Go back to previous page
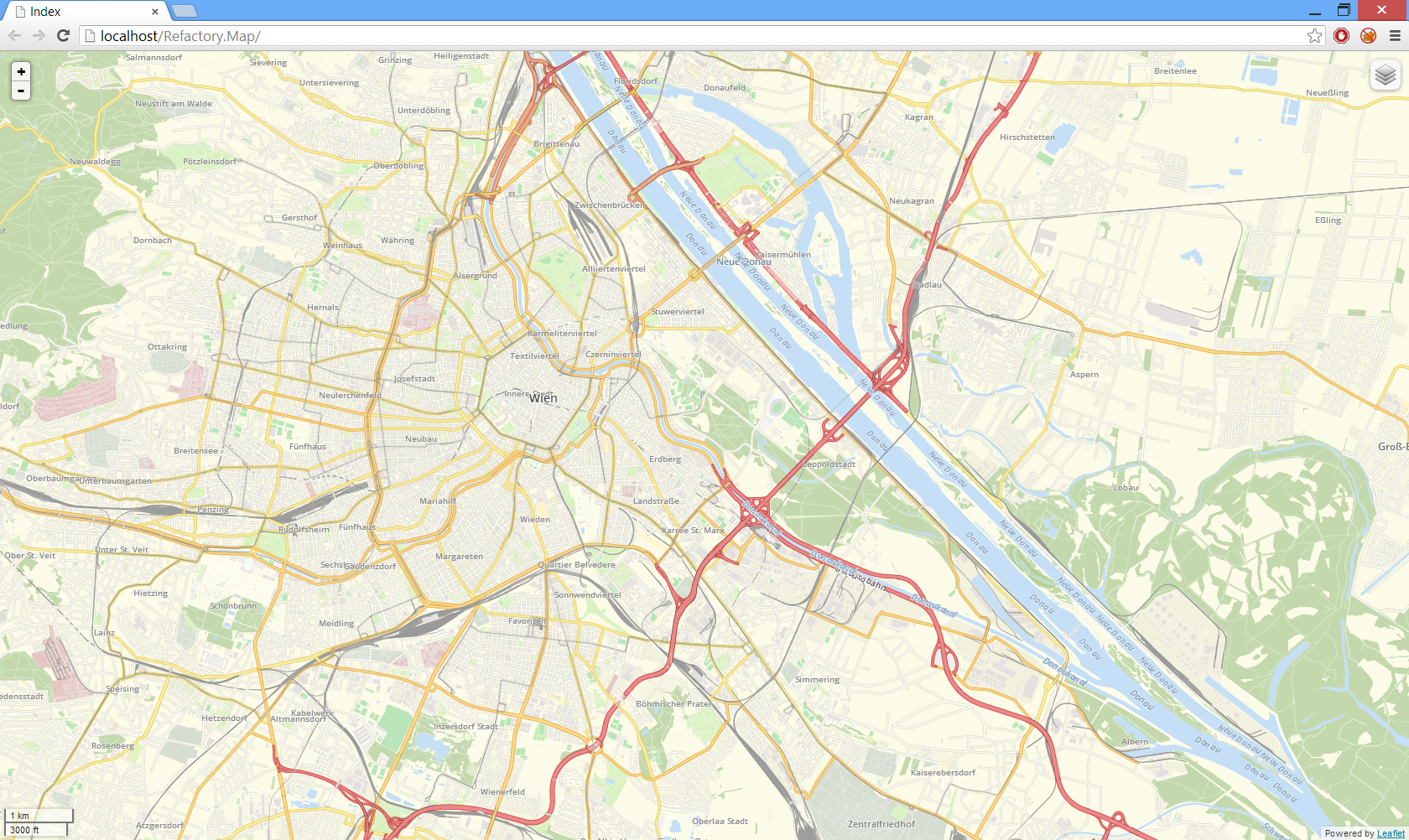The image size is (1409, 840). 14,35
